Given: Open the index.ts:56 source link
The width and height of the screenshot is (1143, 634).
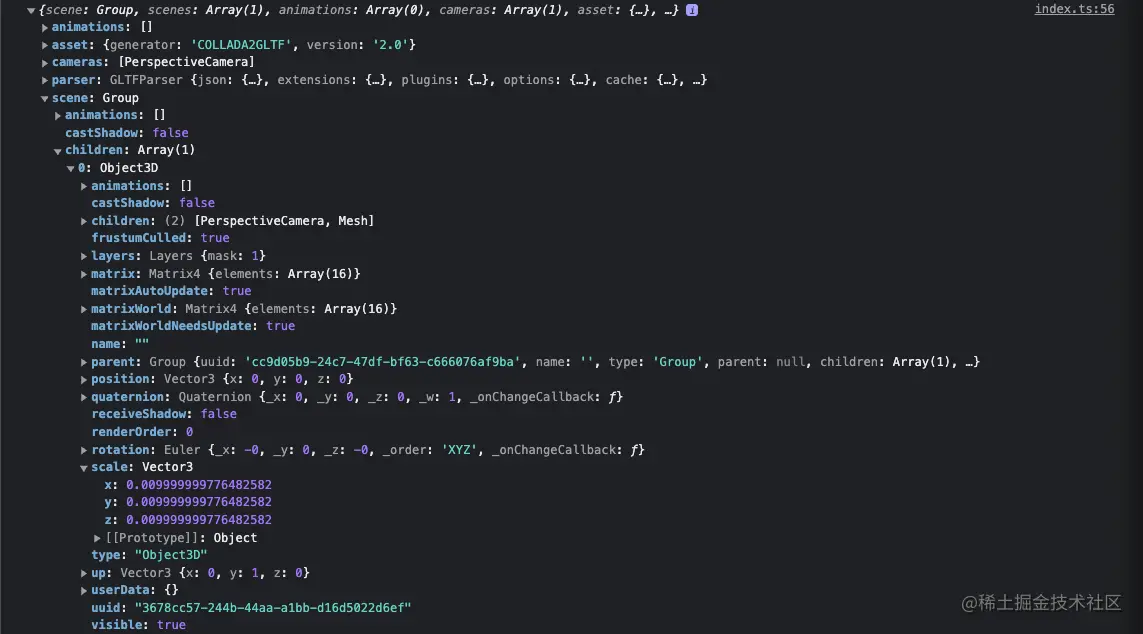Looking at the screenshot, I should pyautogui.click(x=1074, y=9).
